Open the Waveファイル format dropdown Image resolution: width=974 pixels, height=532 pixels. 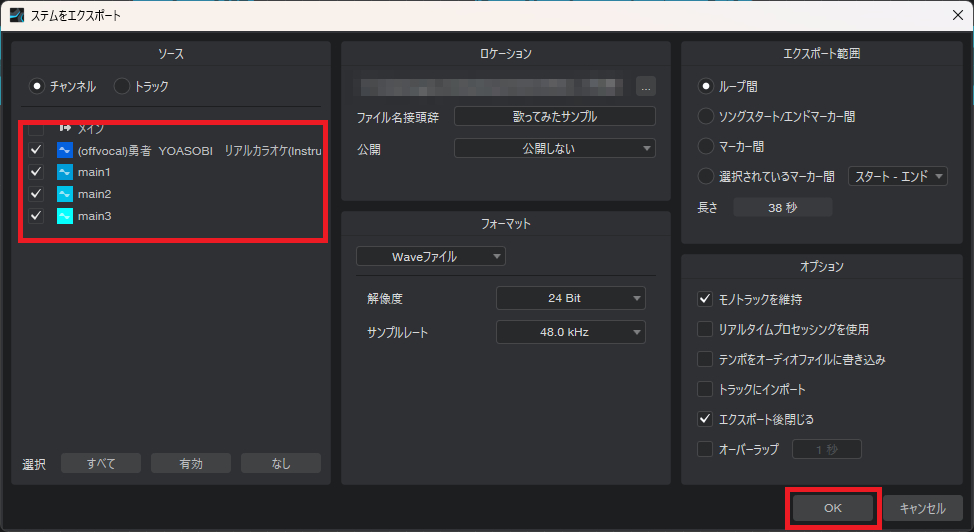pyautogui.click(x=430, y=257)
